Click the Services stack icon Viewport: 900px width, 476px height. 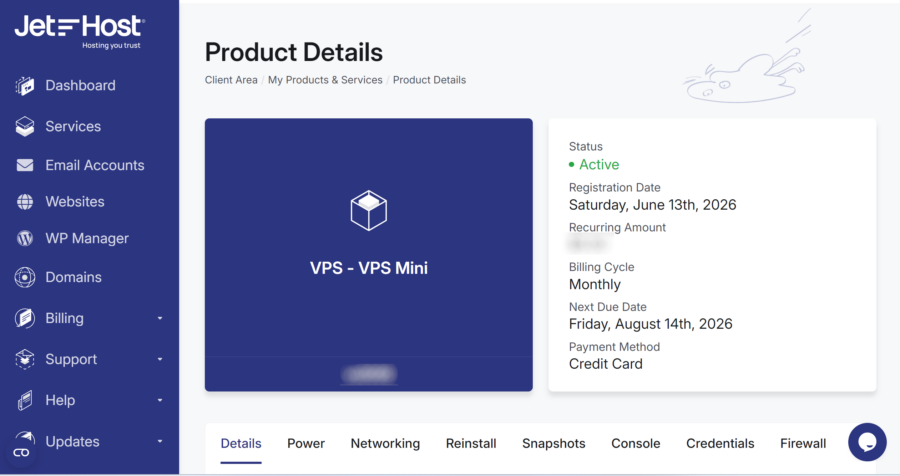tap(25, 126)
